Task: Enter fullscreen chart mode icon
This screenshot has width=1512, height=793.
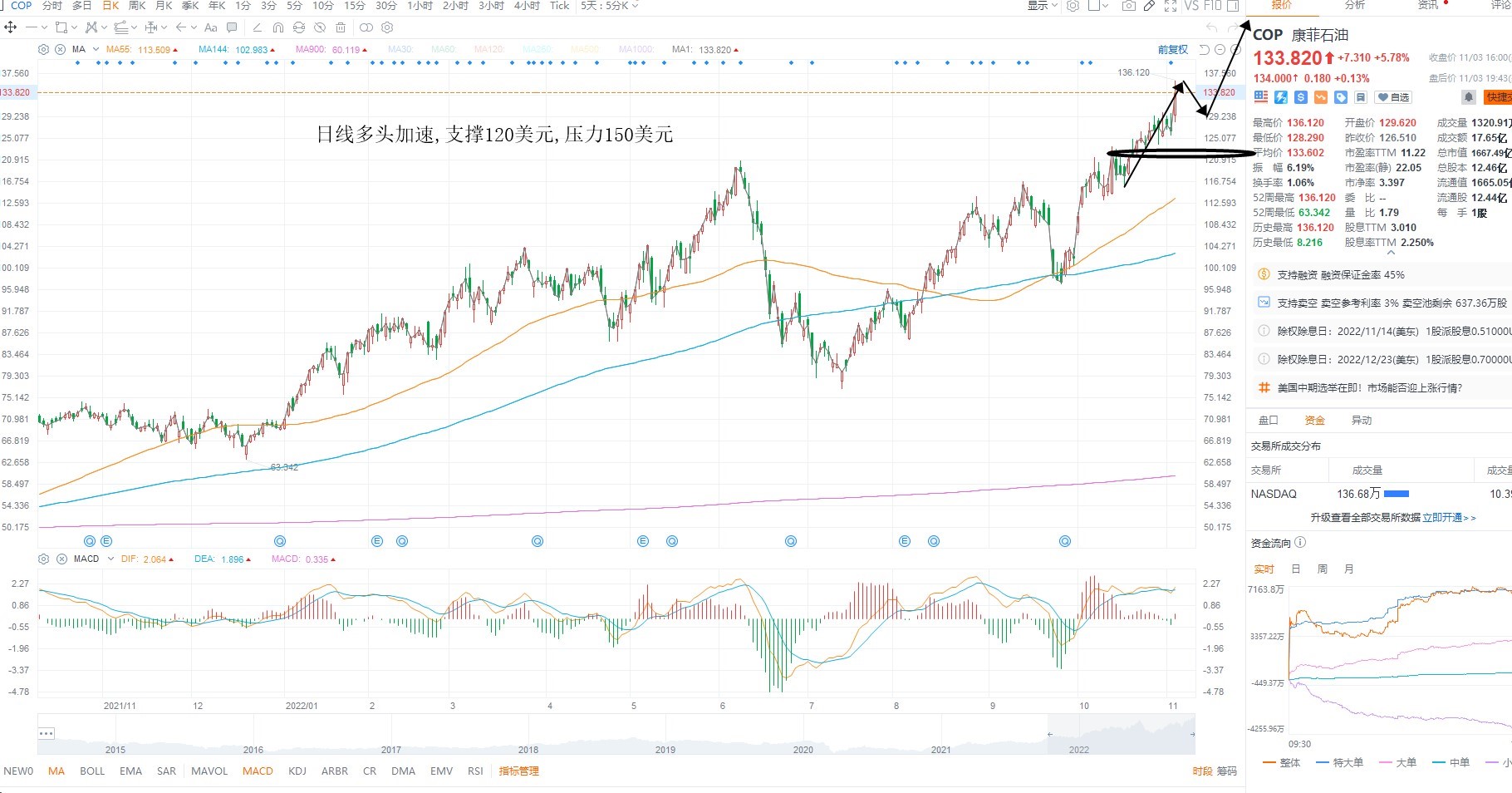Action: tap(1170, 6)
